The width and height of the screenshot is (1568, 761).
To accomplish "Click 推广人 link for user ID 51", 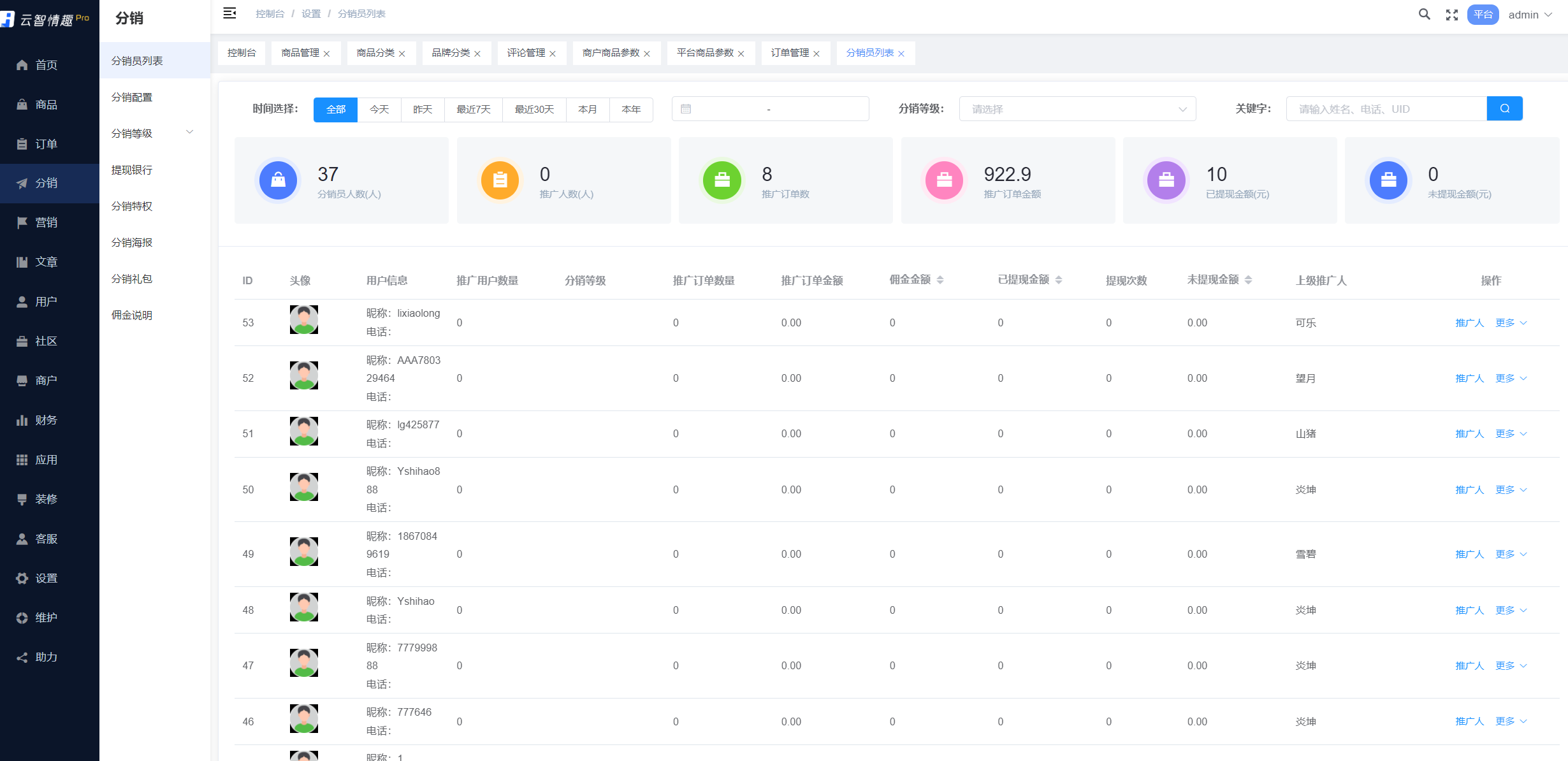I will [x=1469, y=433].
